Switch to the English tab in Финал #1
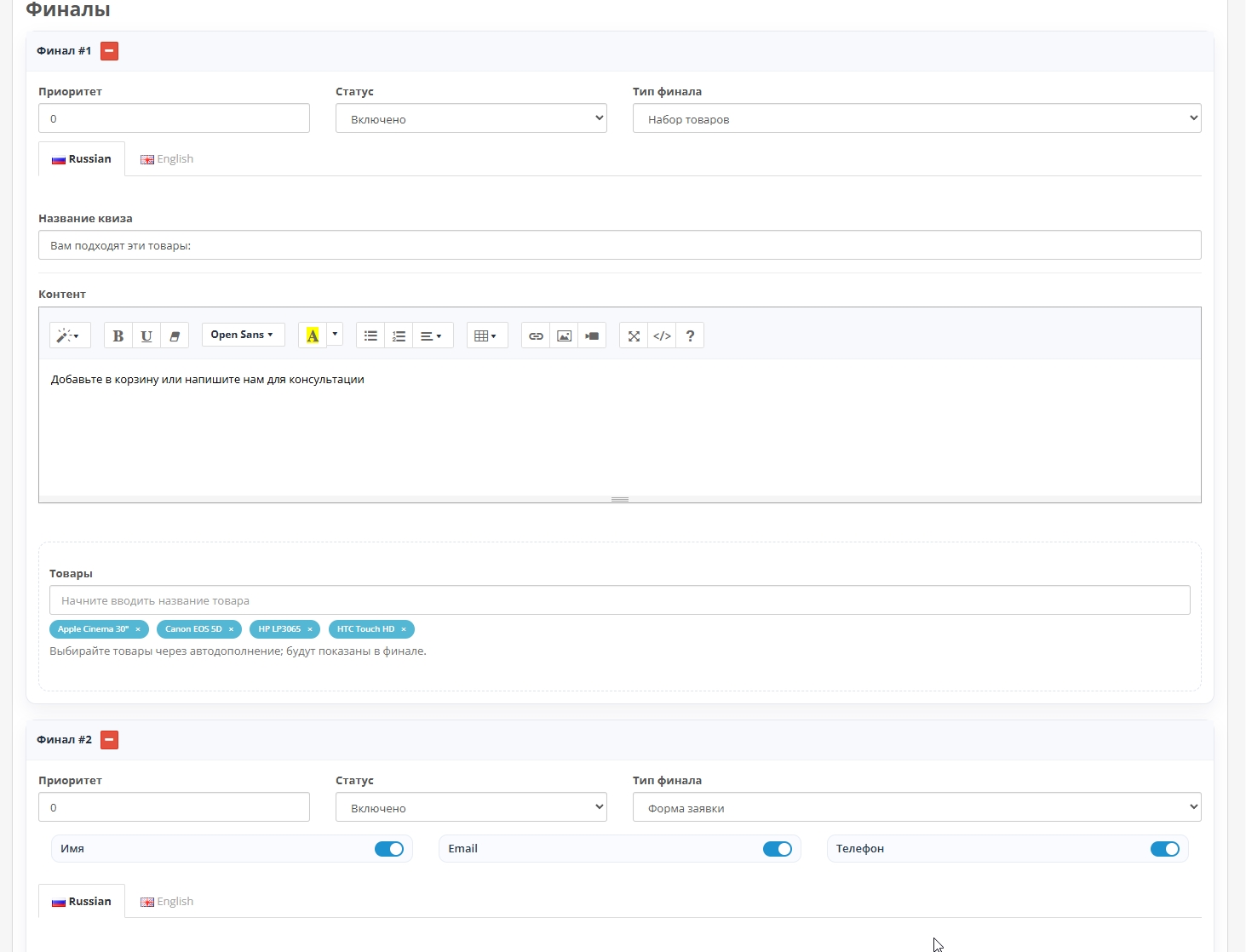This screenshot has height=952, width=1246. [168, 159]
